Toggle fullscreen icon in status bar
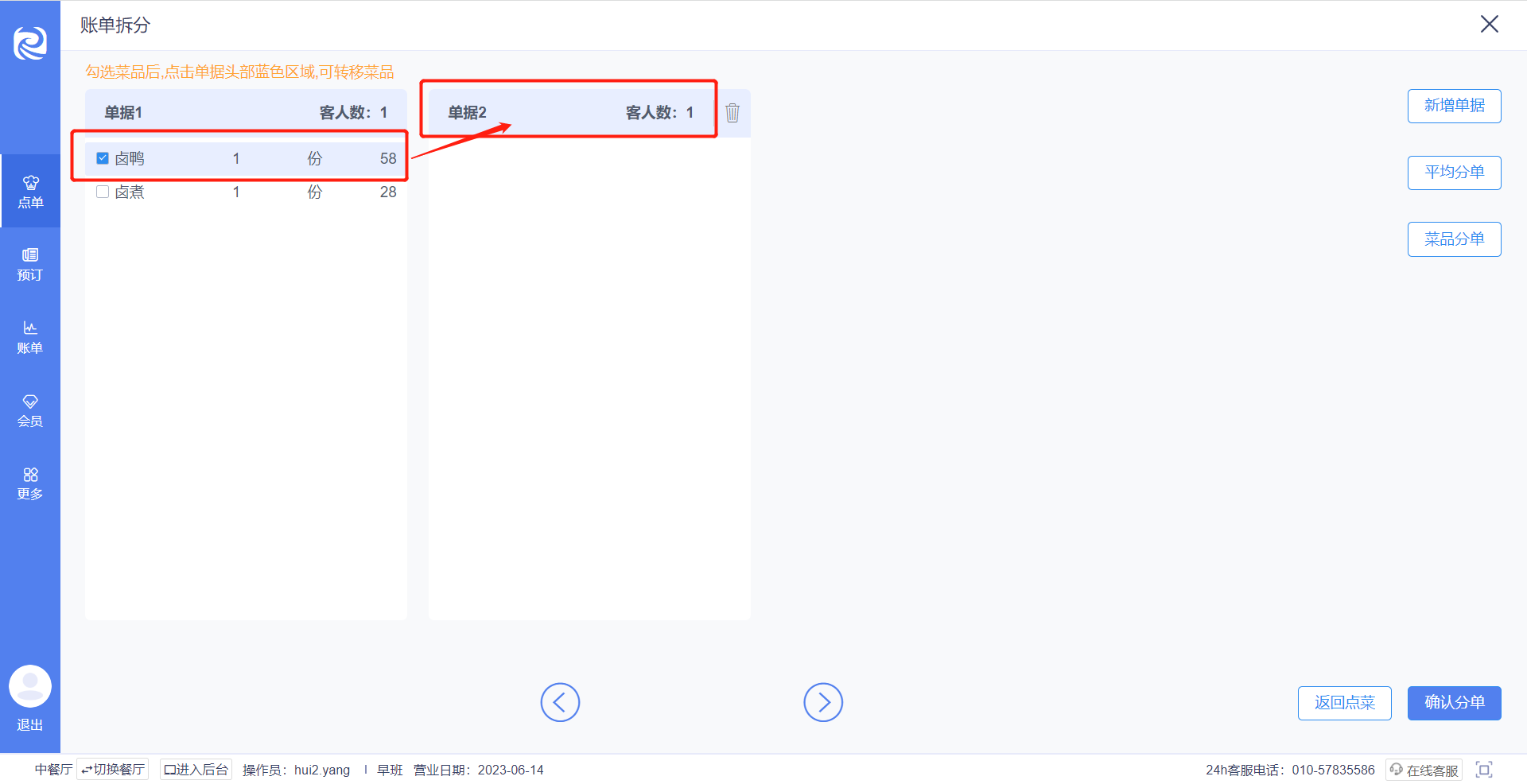Viewport: 1527px width, 784px height. 1484,770
